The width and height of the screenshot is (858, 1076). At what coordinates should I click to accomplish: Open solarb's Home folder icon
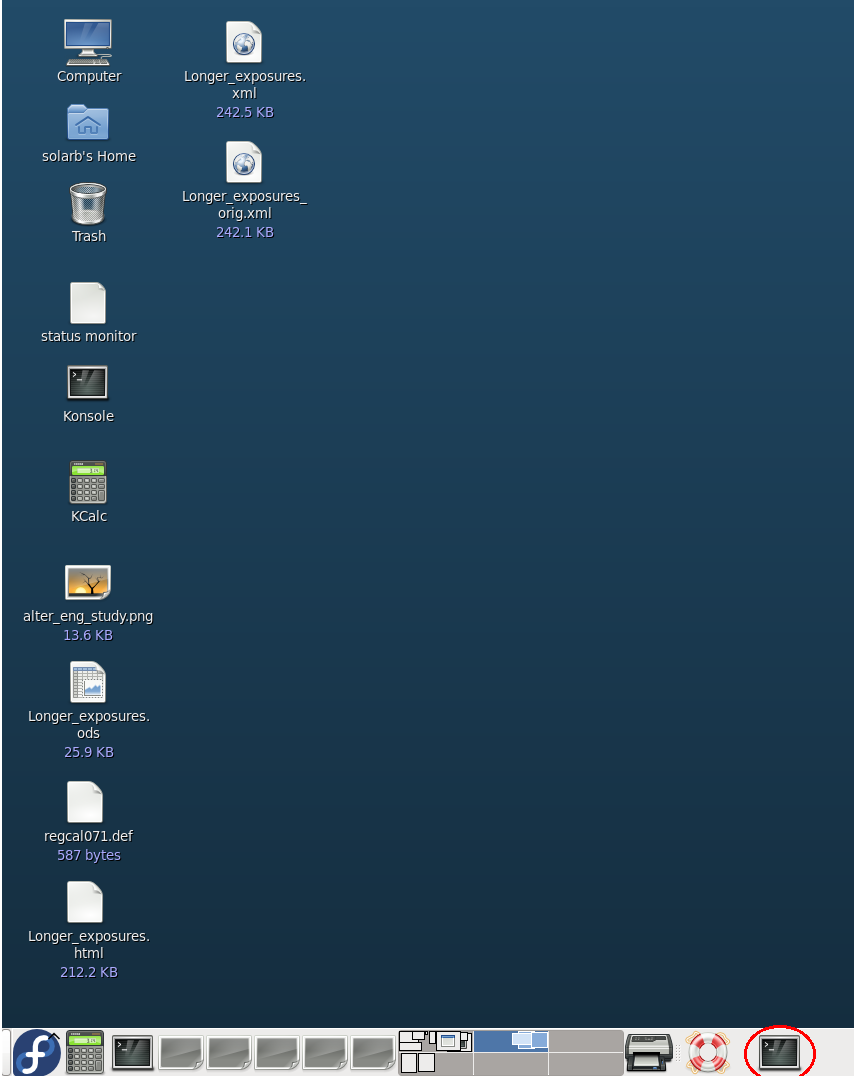(88, 122)
